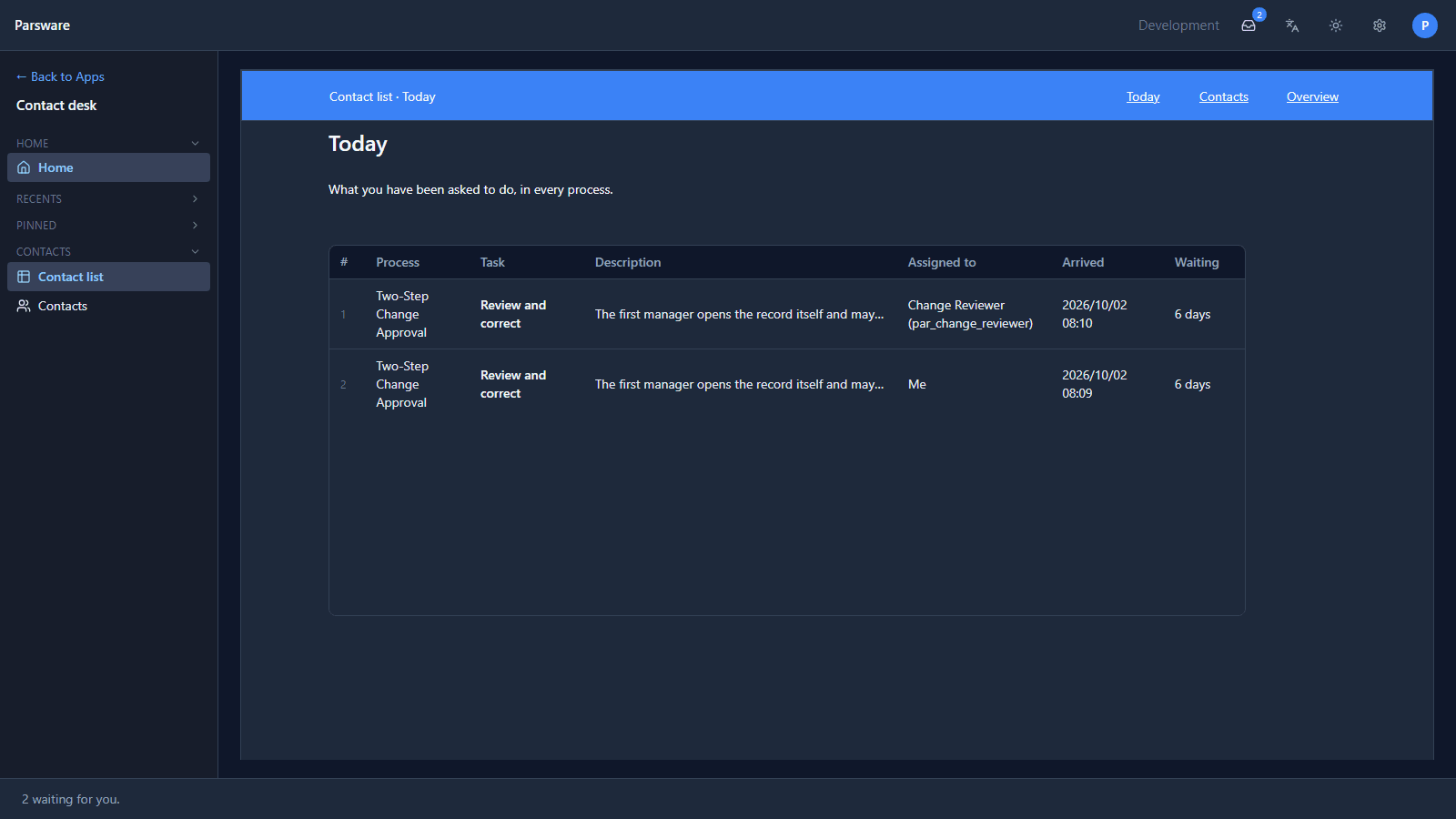The width and height of the screenshot is (1456, 819).
Task: Click the '6 days' waiting cell in row 1
Action: point(1192,314)
